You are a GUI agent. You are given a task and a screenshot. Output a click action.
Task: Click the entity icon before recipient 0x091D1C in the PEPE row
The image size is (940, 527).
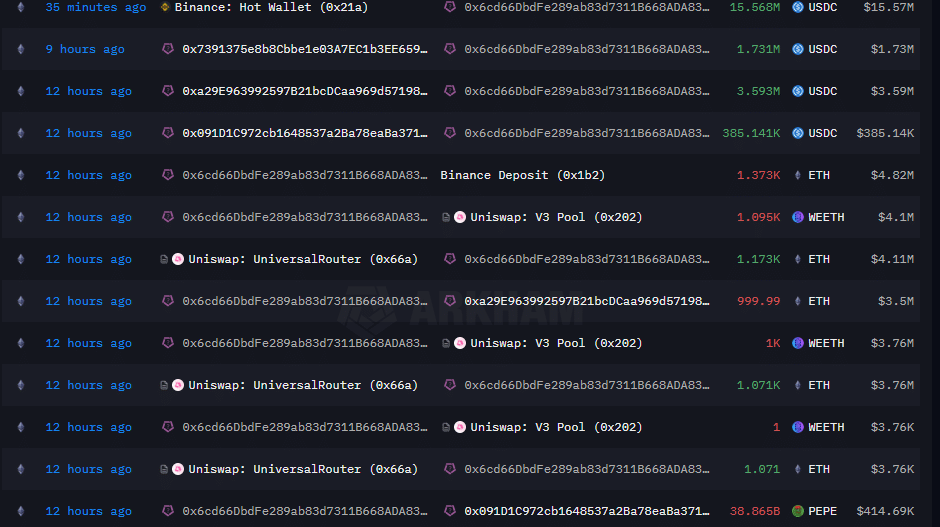450,510
